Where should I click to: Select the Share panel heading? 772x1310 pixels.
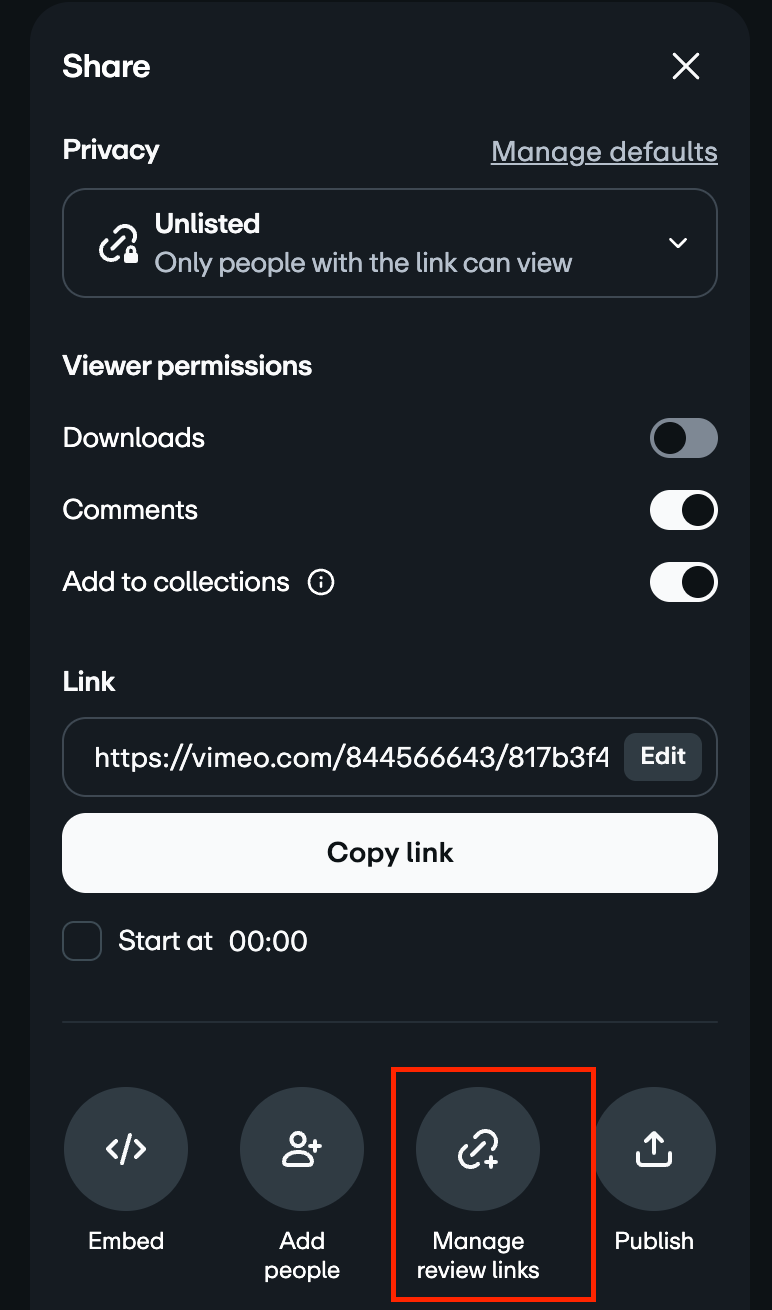pyautogui.click(x=106, y=67)
